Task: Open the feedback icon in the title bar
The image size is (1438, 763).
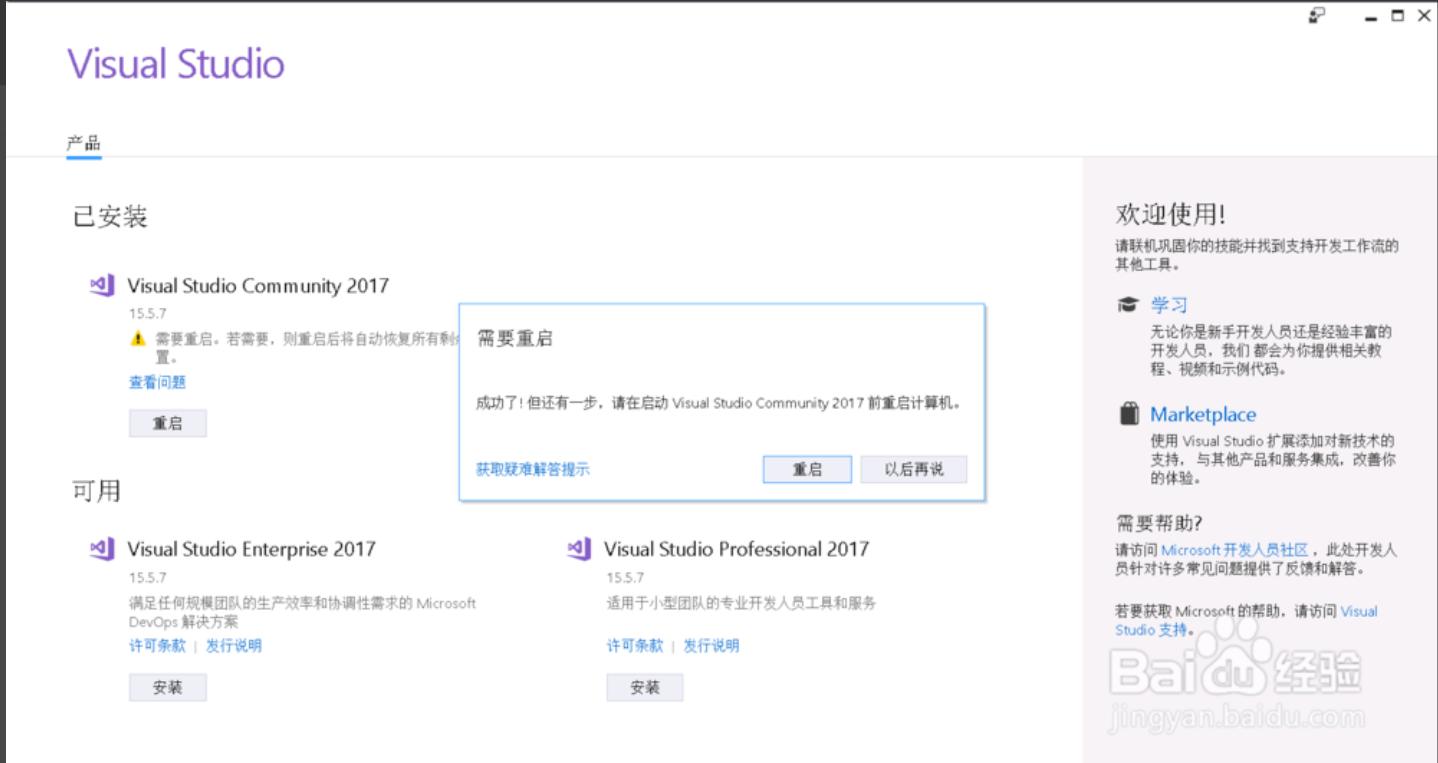Action: click(1315, 16)
